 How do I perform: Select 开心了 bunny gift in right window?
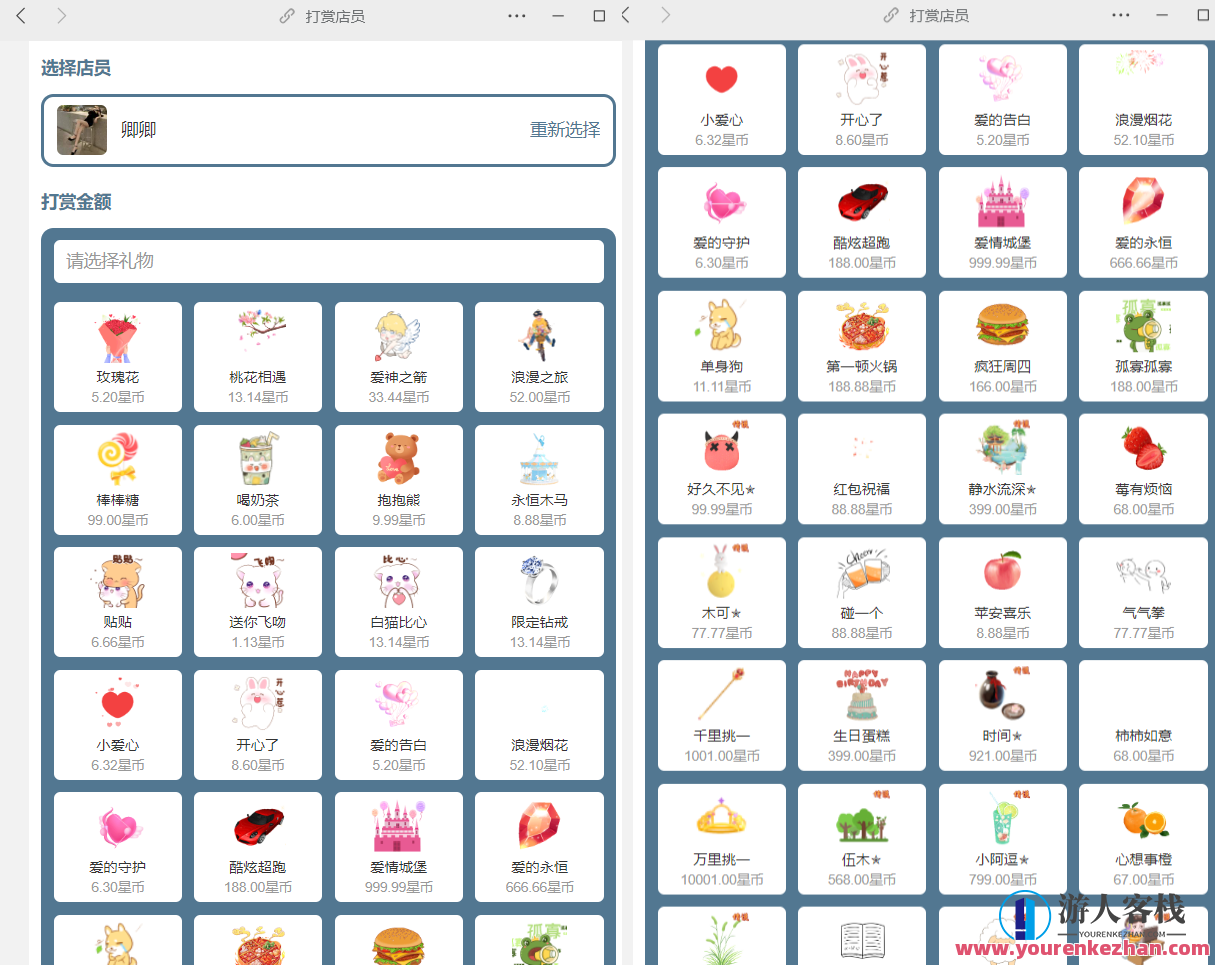tap(862, 99)
